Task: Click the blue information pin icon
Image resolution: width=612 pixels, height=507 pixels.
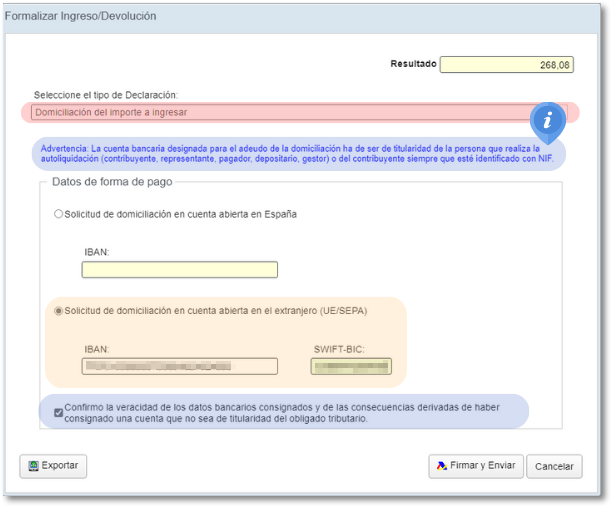Action: point(547,120)
